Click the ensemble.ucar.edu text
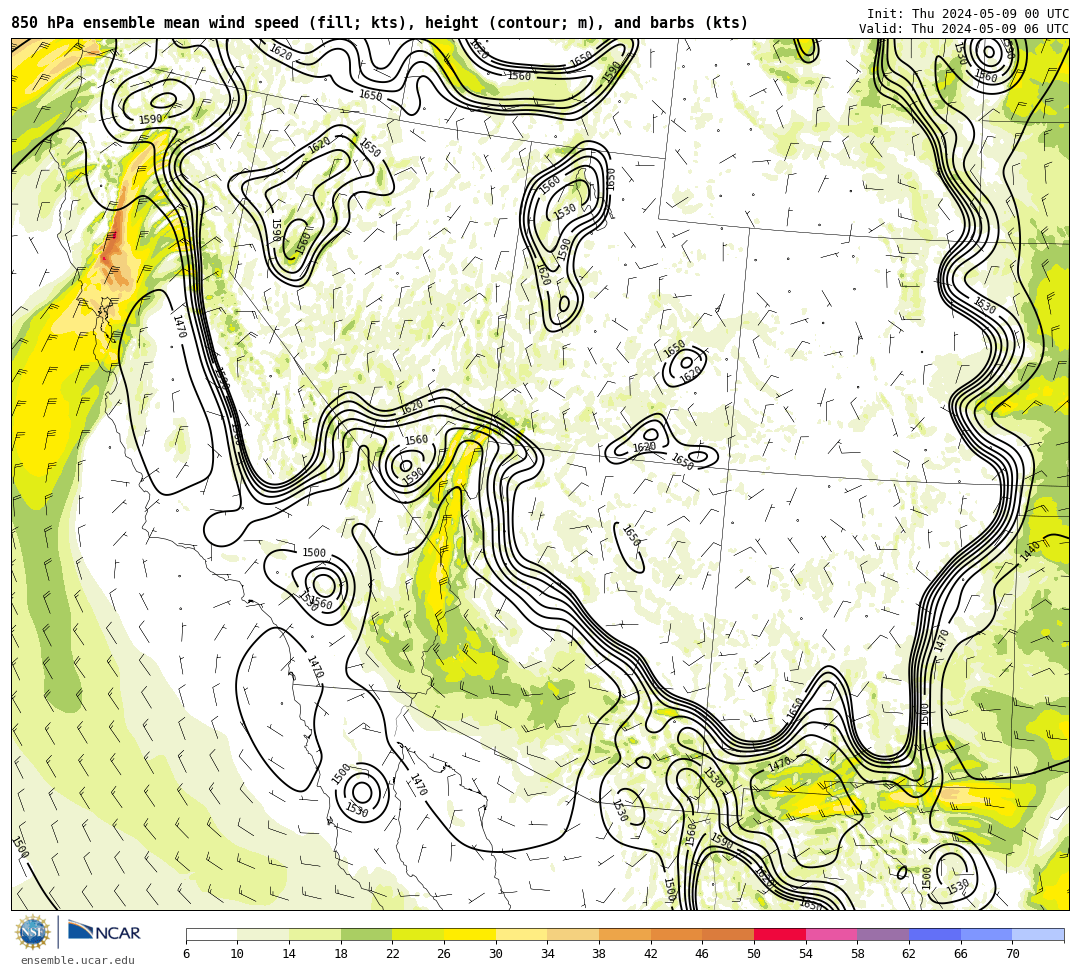The width and height of the screenshot is (1080, 973). coord(78,960)
